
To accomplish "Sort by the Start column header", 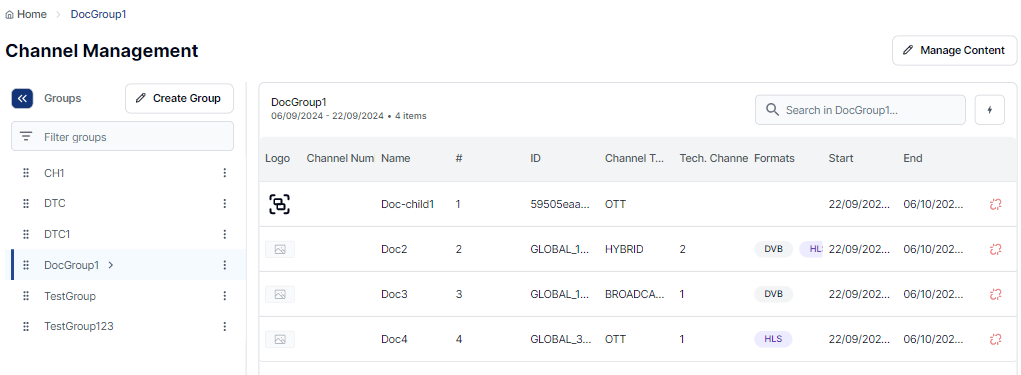I will pos(841,158).
